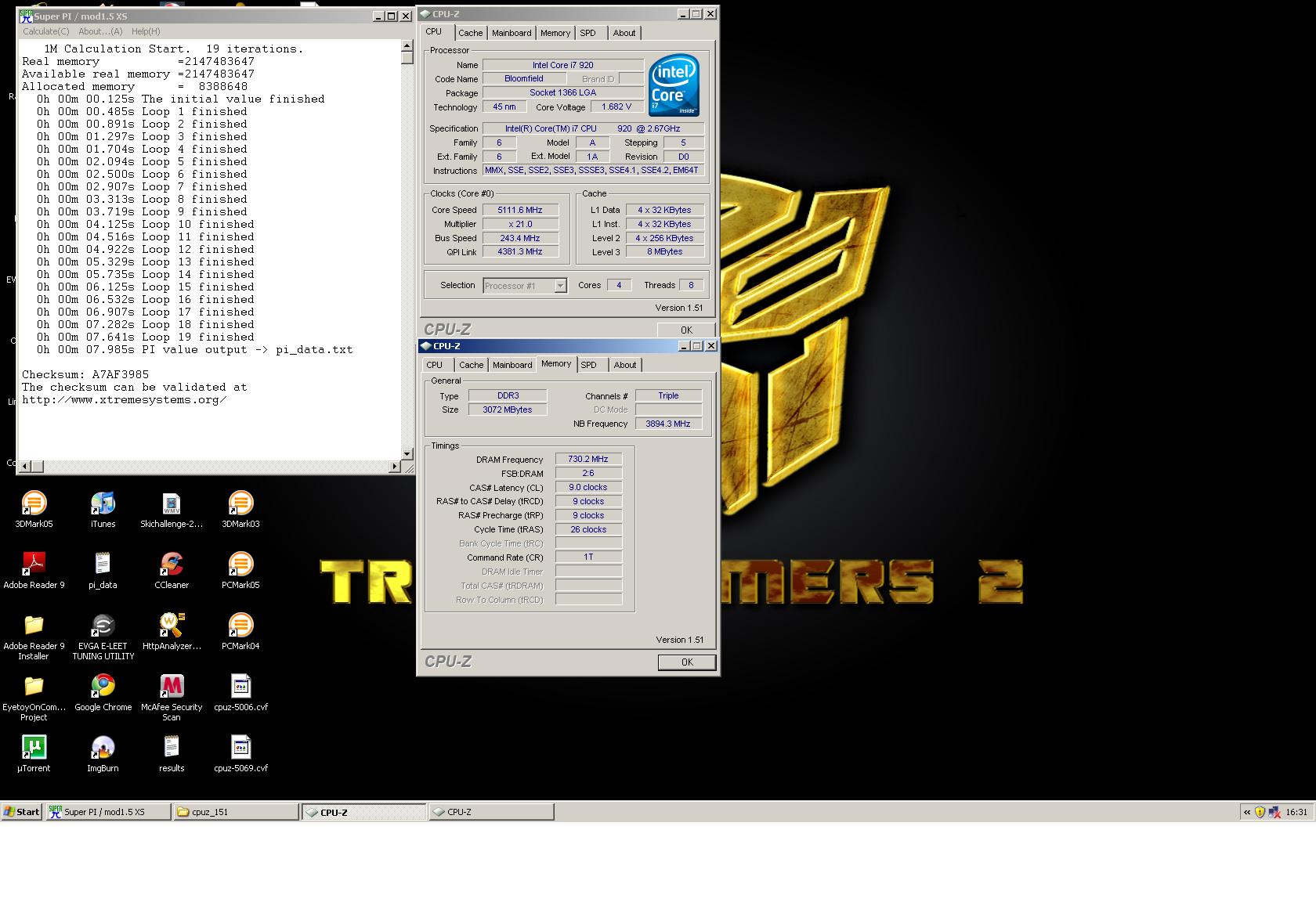Launch CCleaner from the desktop
This screenshot has width=1316, height=902.
tap(172, 570)
